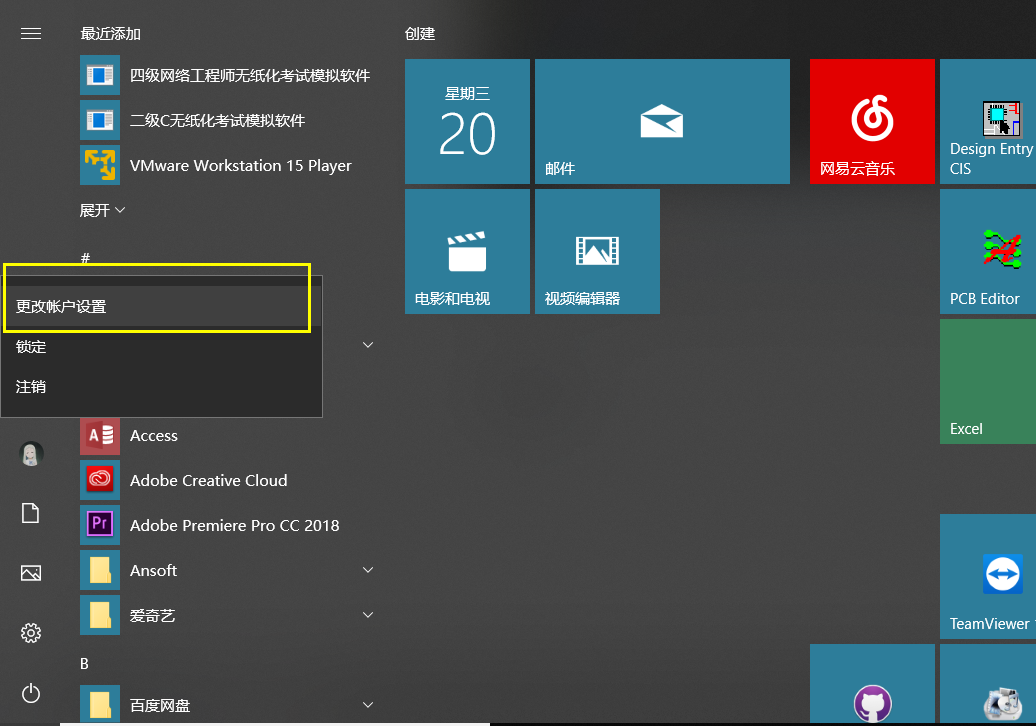Screen dimensions: 1036x726
Task: Open the Documents sidebar icon
Action: point(30,513)
